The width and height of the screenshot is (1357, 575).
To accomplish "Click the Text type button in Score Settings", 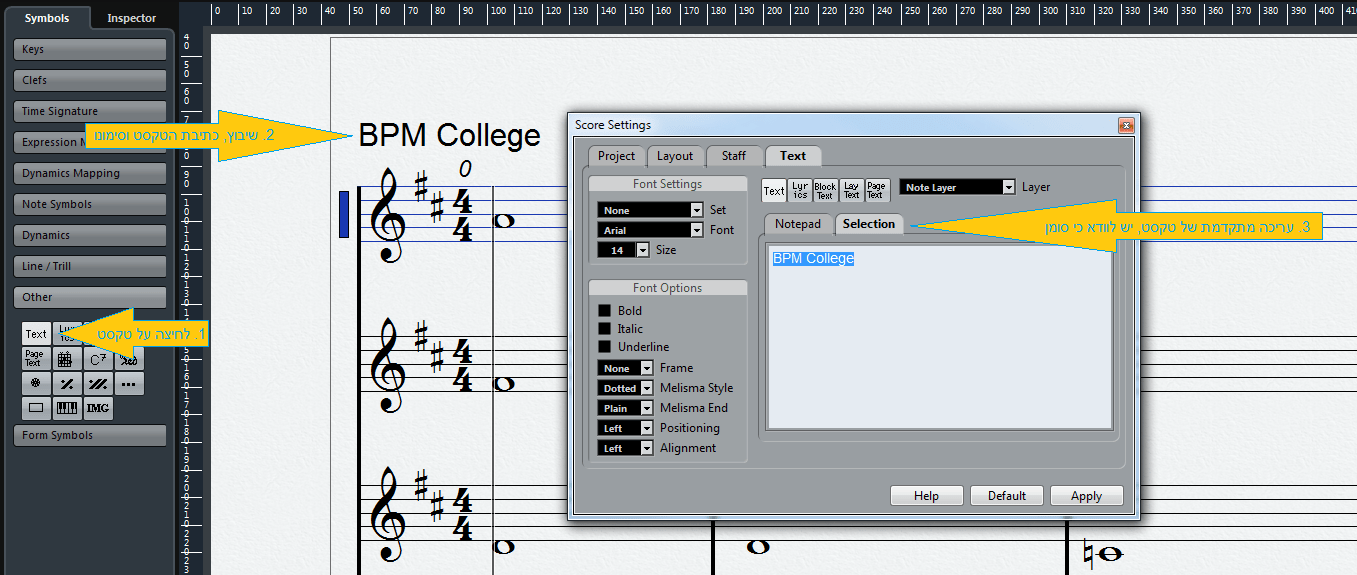I will 774,190.
